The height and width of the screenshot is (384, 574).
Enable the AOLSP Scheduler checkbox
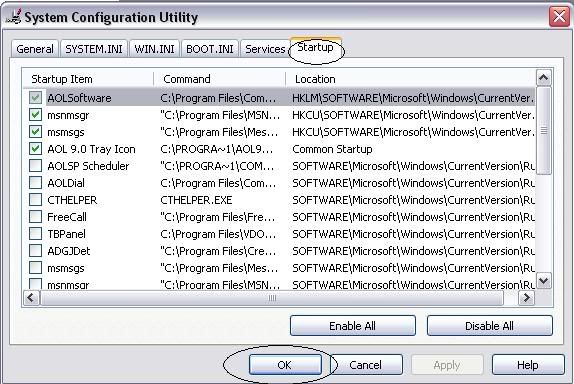(36, 166)
